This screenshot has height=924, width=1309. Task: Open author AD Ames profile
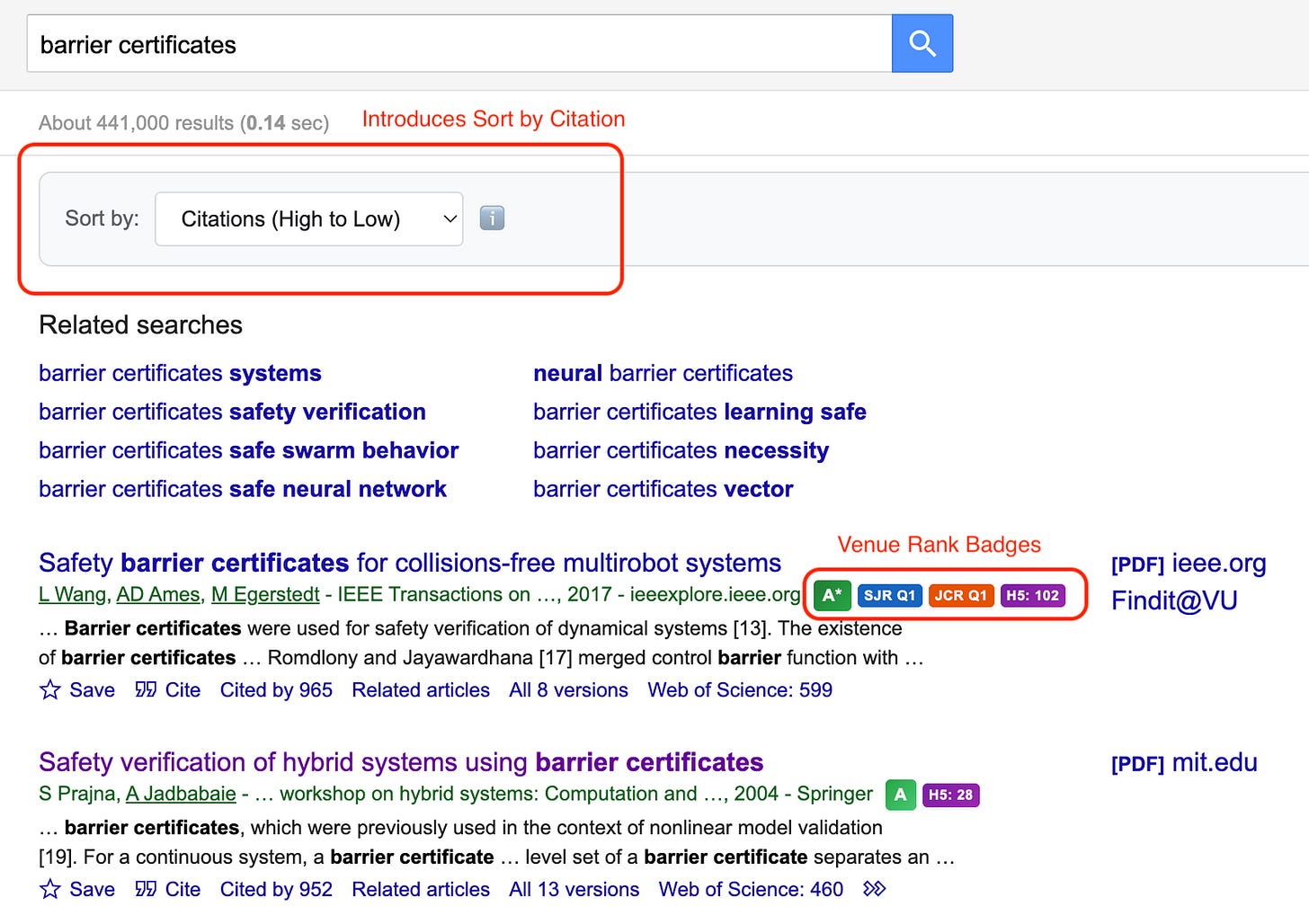pyautogui.click(x=158, y=594)
